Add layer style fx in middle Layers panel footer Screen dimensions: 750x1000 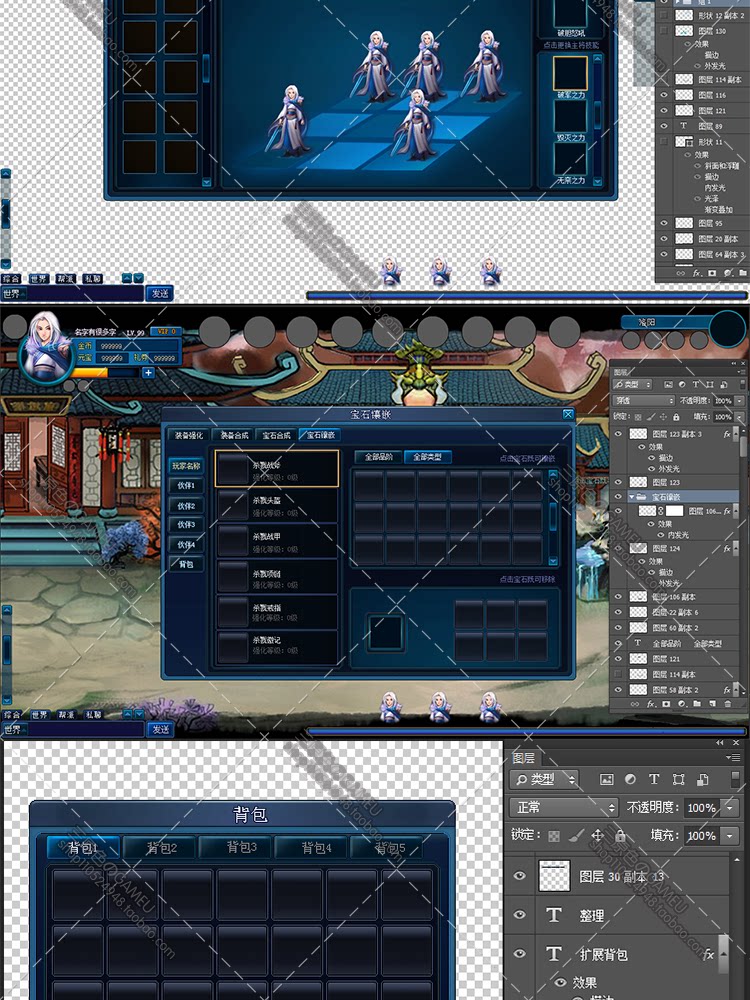[x=651, y=704]
